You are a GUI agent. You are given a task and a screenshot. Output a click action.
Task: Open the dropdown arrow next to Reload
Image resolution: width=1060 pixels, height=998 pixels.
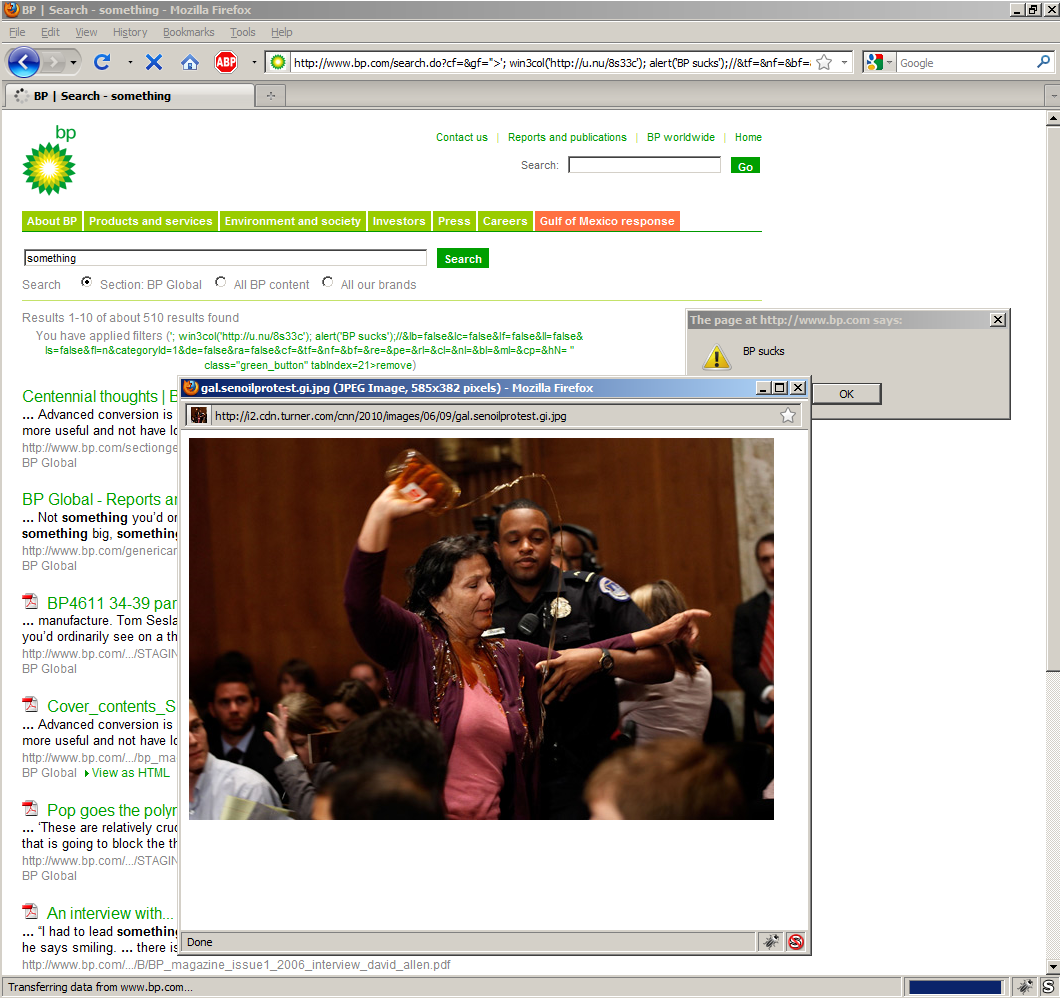pyautogui.click(x=130, y=63)
